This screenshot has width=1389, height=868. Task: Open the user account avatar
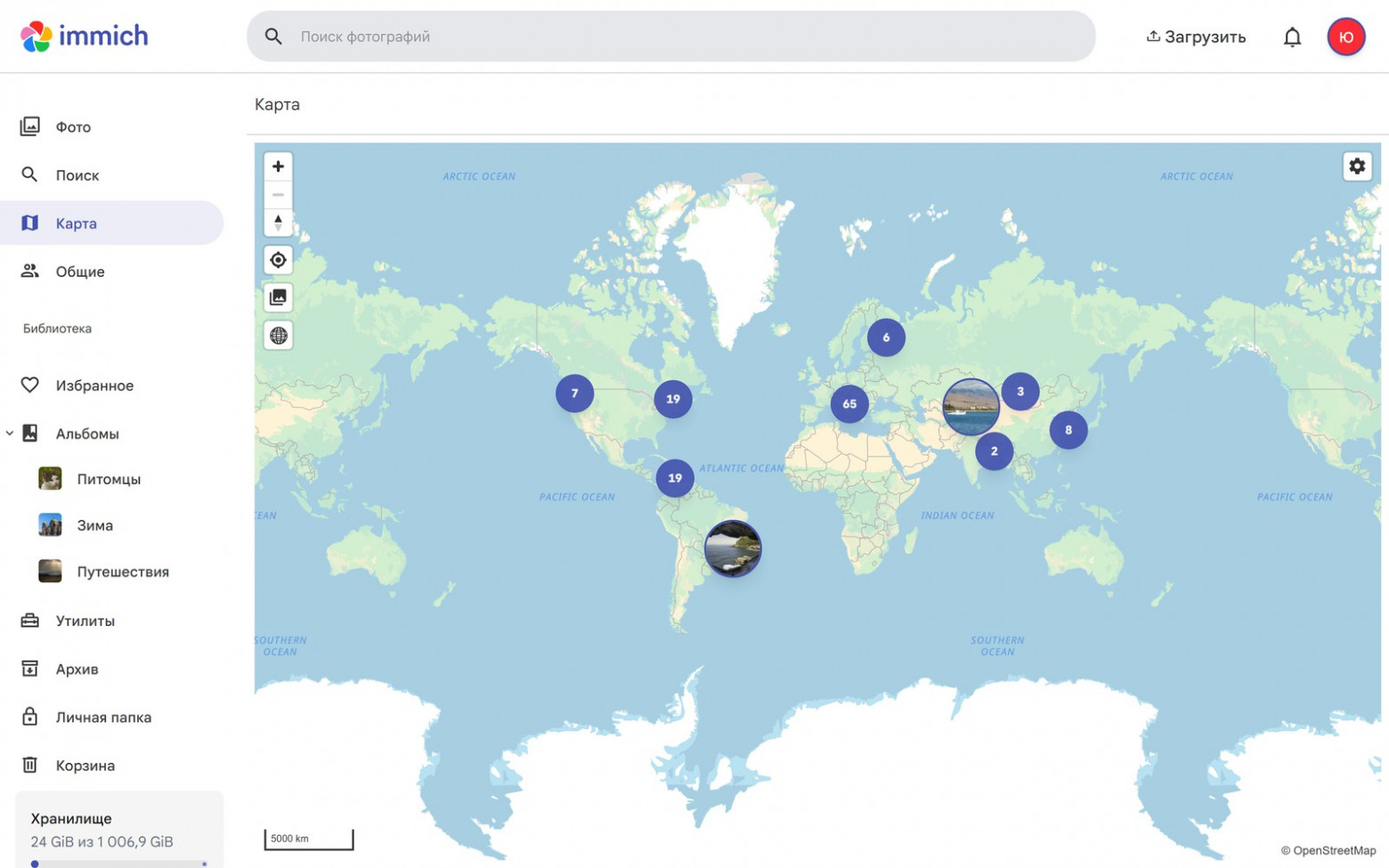click(1345, 37)
